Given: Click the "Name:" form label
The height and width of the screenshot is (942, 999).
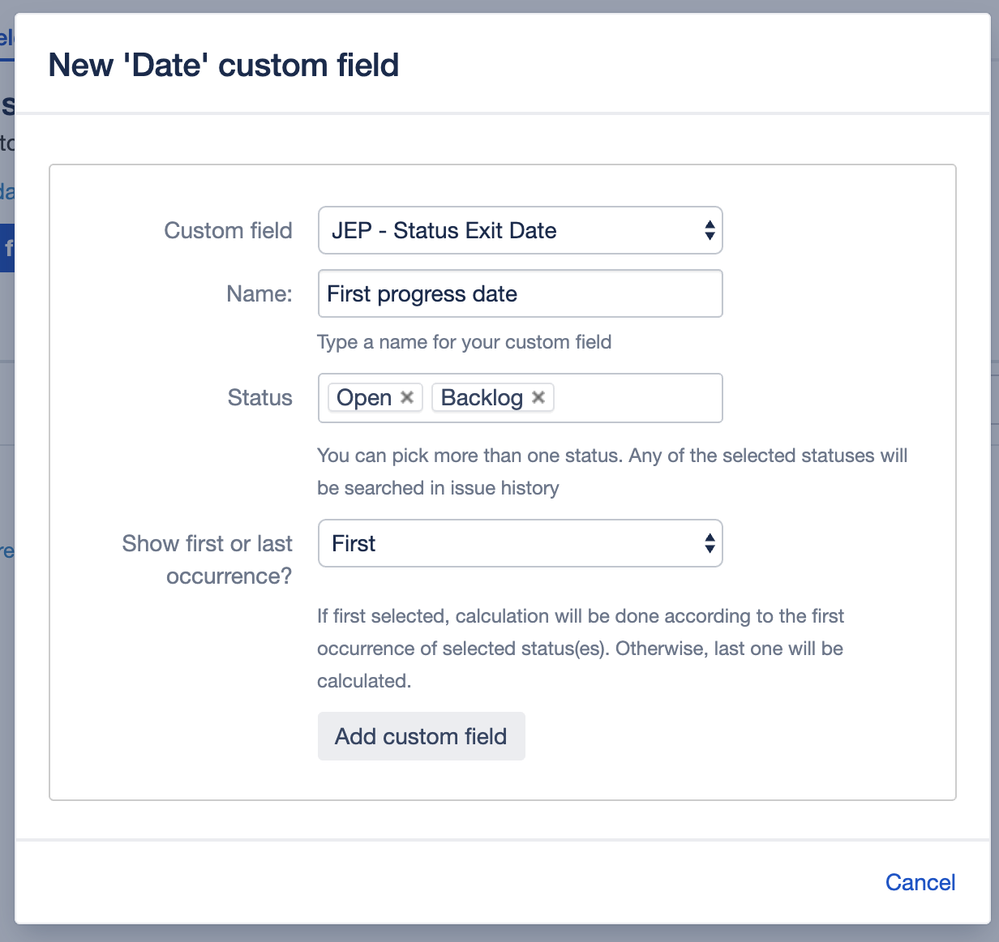Looking at the screenshot, I should (259, 294).
